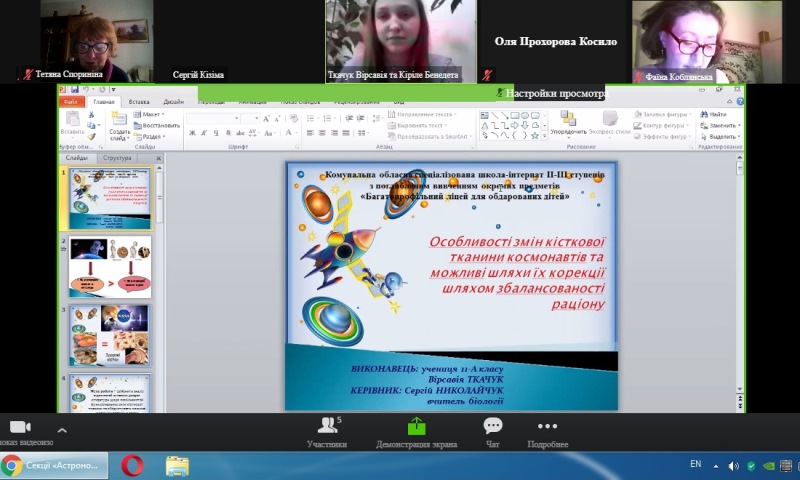Click the right arrow shape in gallery
This screenshot has height=480, width=800.
point(515,125)
